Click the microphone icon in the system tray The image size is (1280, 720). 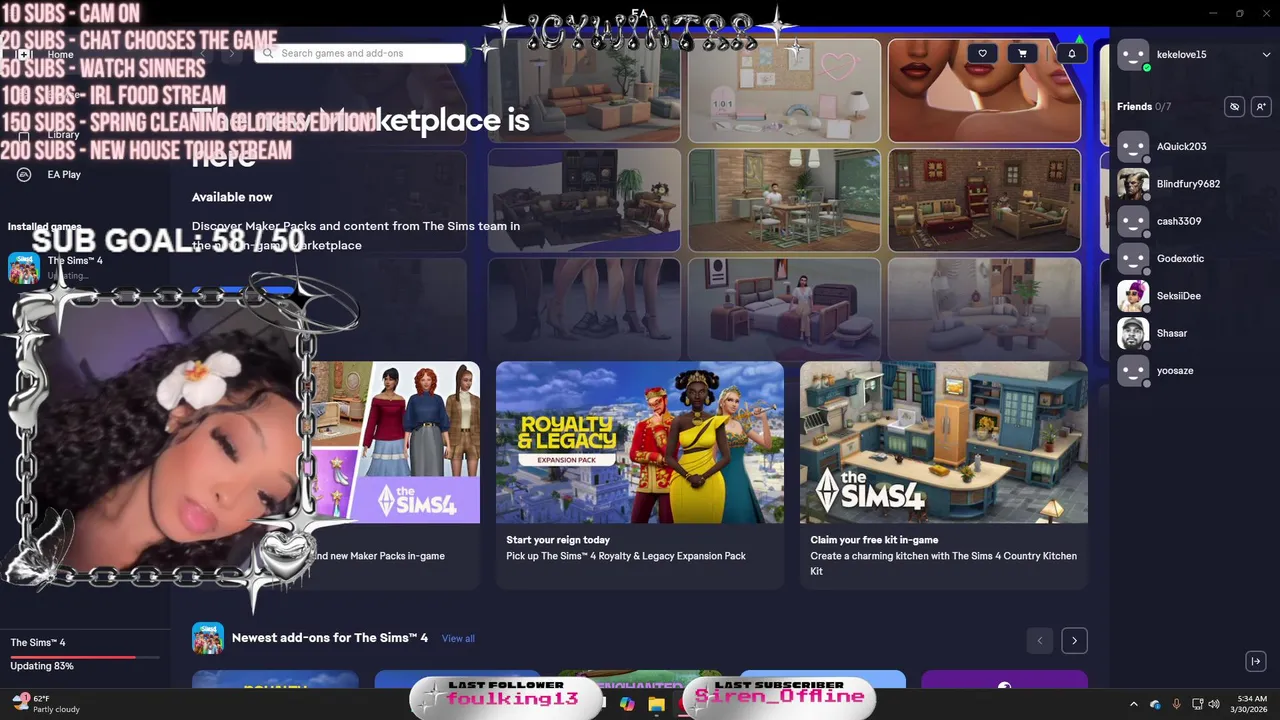click(1176, 704)
